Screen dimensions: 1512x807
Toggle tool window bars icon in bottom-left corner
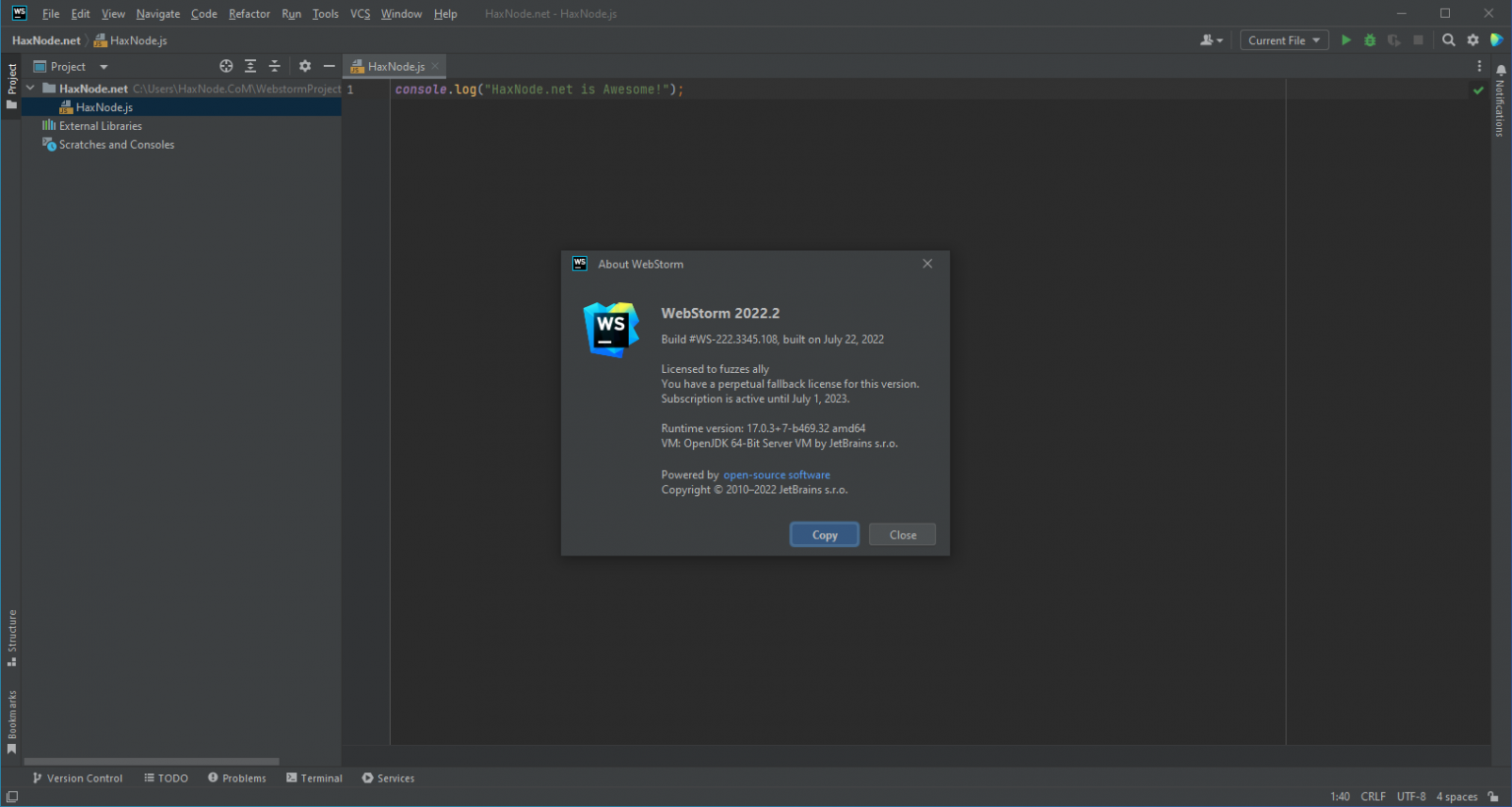coord(12,796)
